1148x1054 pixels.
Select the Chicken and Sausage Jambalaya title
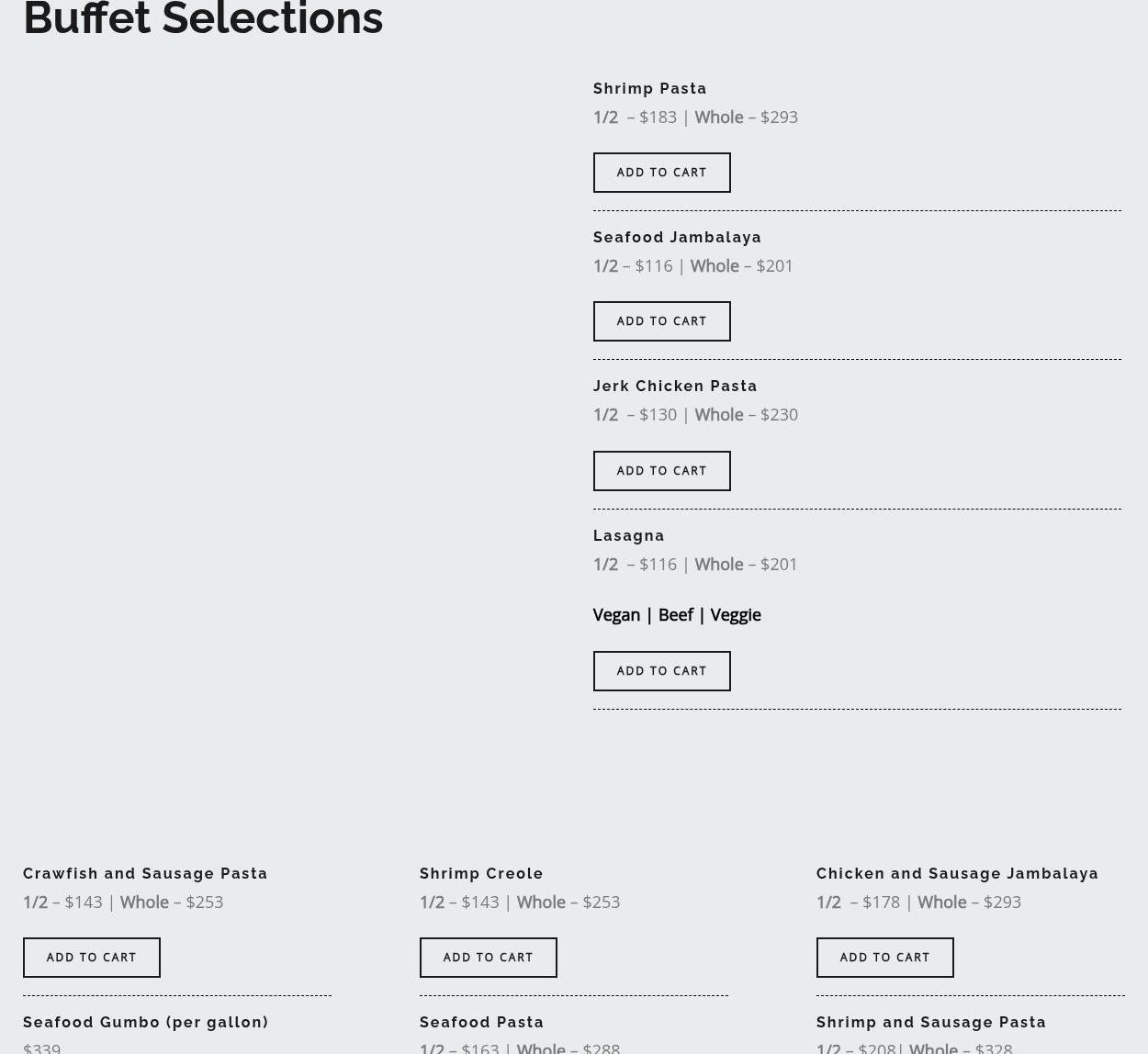coord(957,874)
